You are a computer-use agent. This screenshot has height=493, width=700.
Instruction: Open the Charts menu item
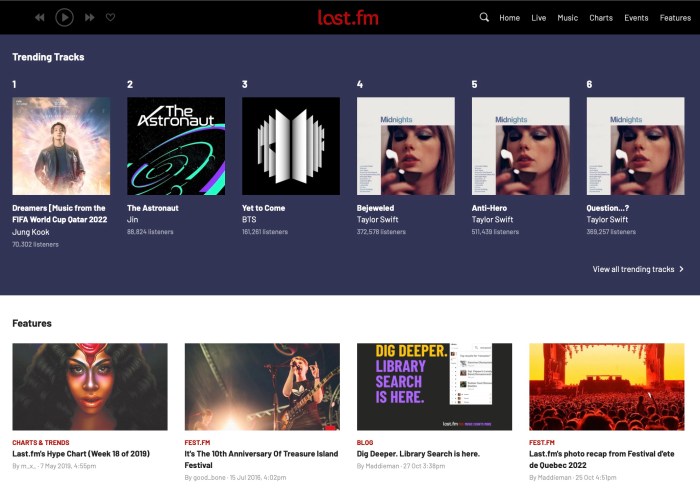pyautogui.click(x=601, y=18)
